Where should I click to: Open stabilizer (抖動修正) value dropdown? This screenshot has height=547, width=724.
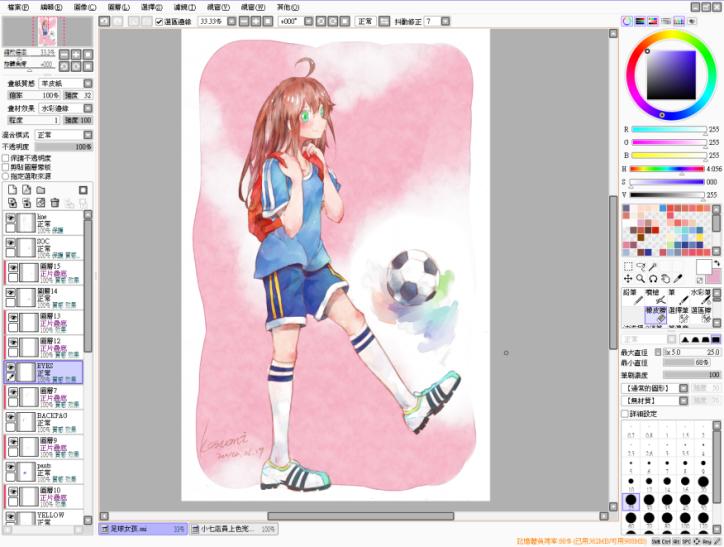tap(445, 21)
